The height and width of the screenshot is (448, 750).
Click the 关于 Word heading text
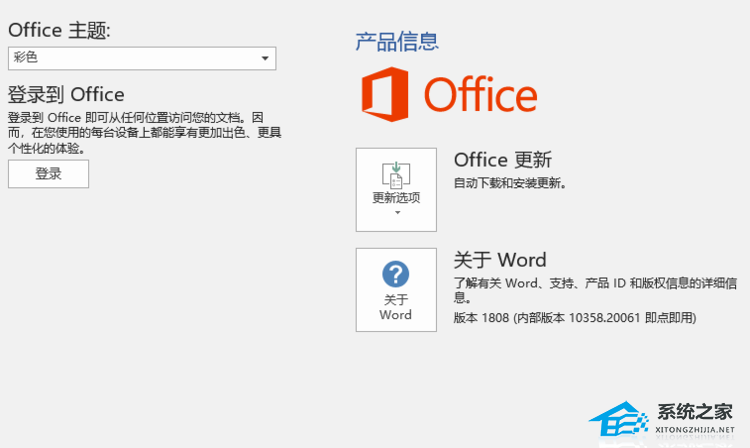tap(500, 260)
